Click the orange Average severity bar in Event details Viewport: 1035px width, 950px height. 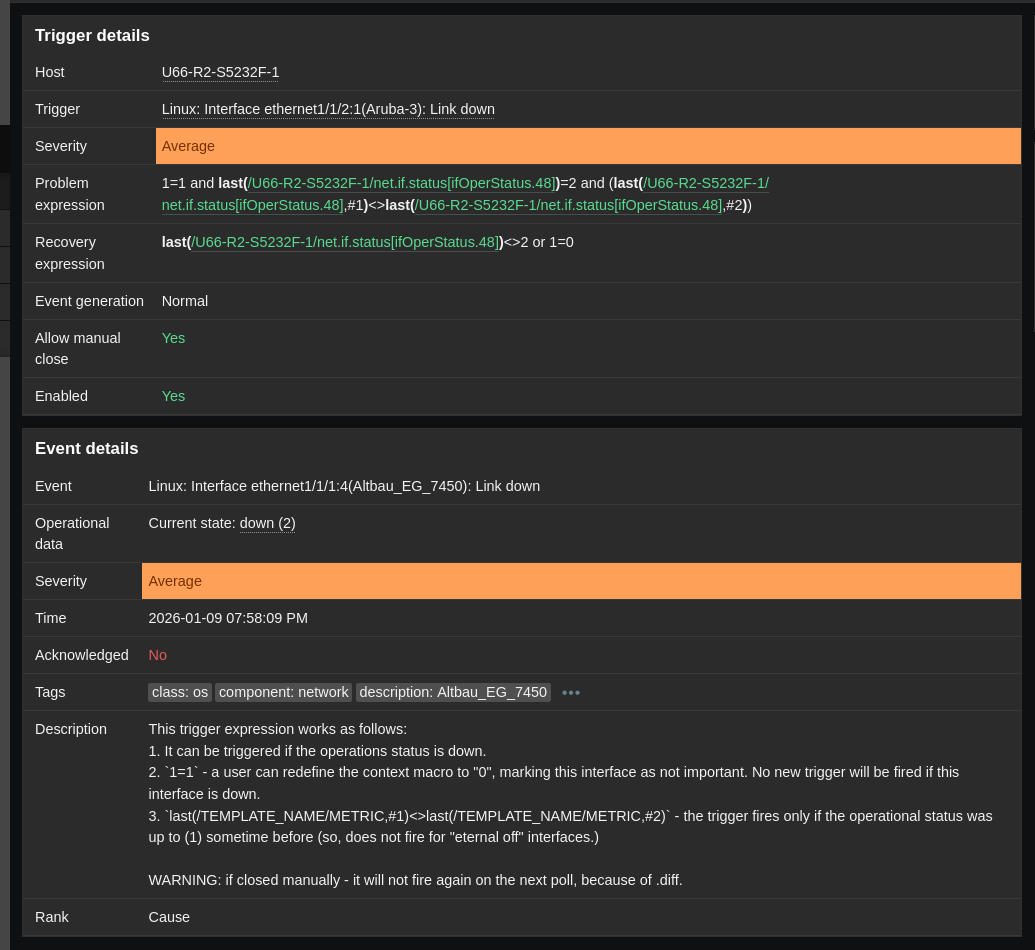click(x=581, y=581)
